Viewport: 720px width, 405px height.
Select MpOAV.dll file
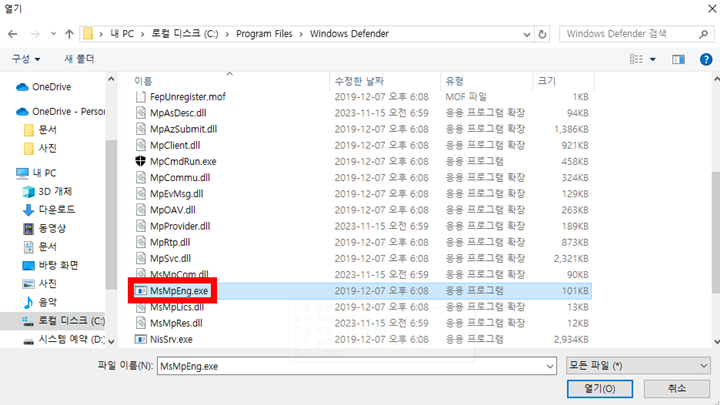click(173, 210)
